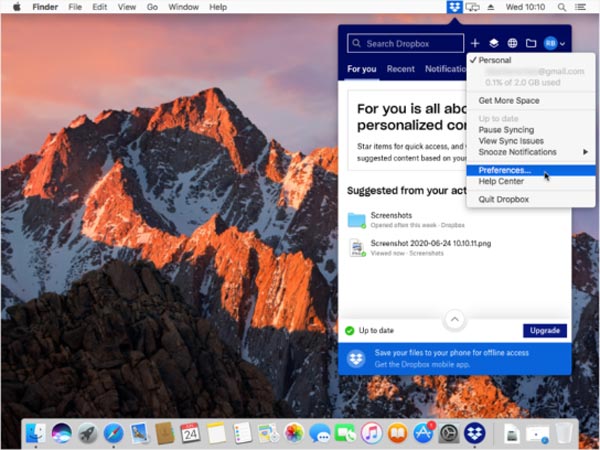Choose View Sync Issues

click(531, 141)
